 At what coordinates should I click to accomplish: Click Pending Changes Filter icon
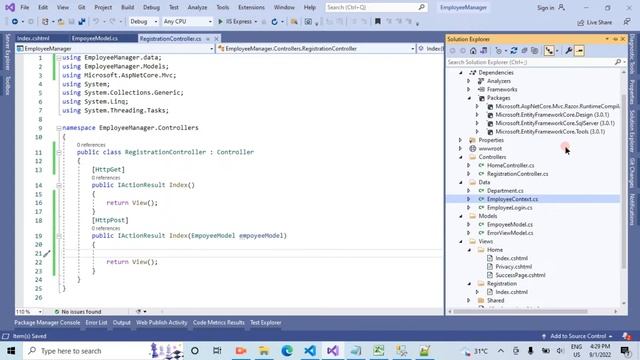tap(498, 51)
